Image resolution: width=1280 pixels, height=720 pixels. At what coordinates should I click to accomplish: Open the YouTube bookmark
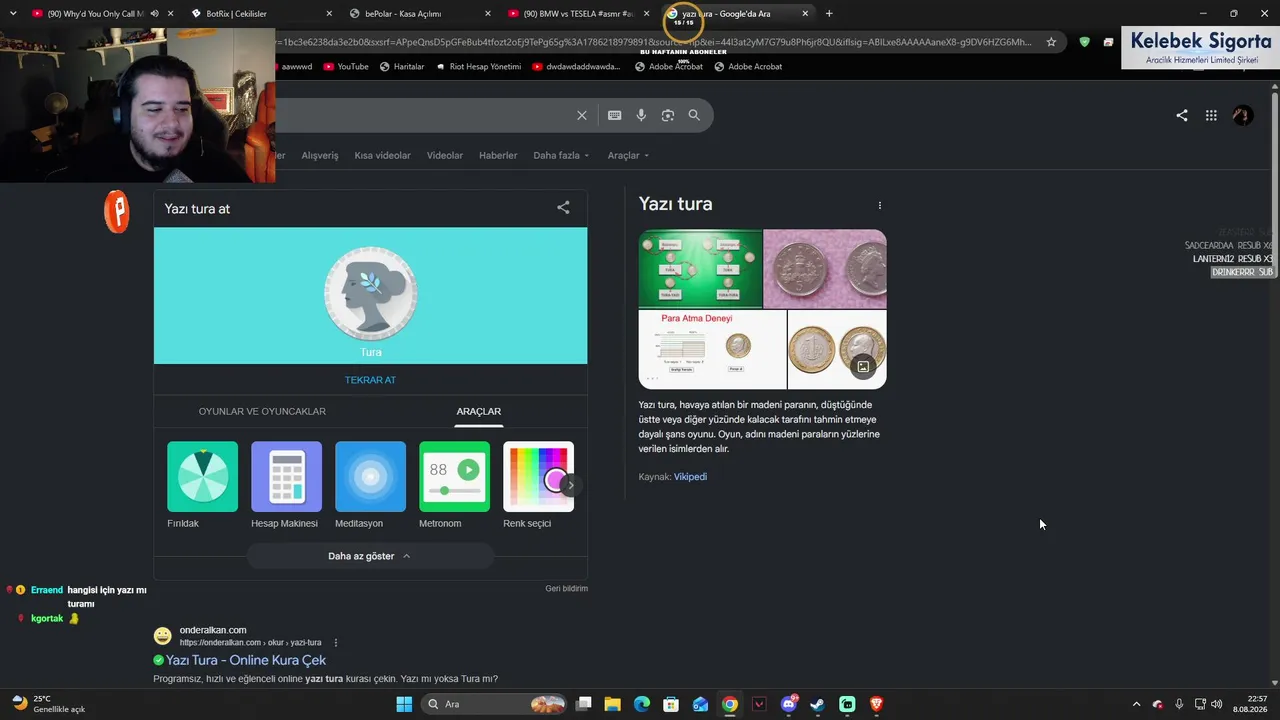click(346, 67)
